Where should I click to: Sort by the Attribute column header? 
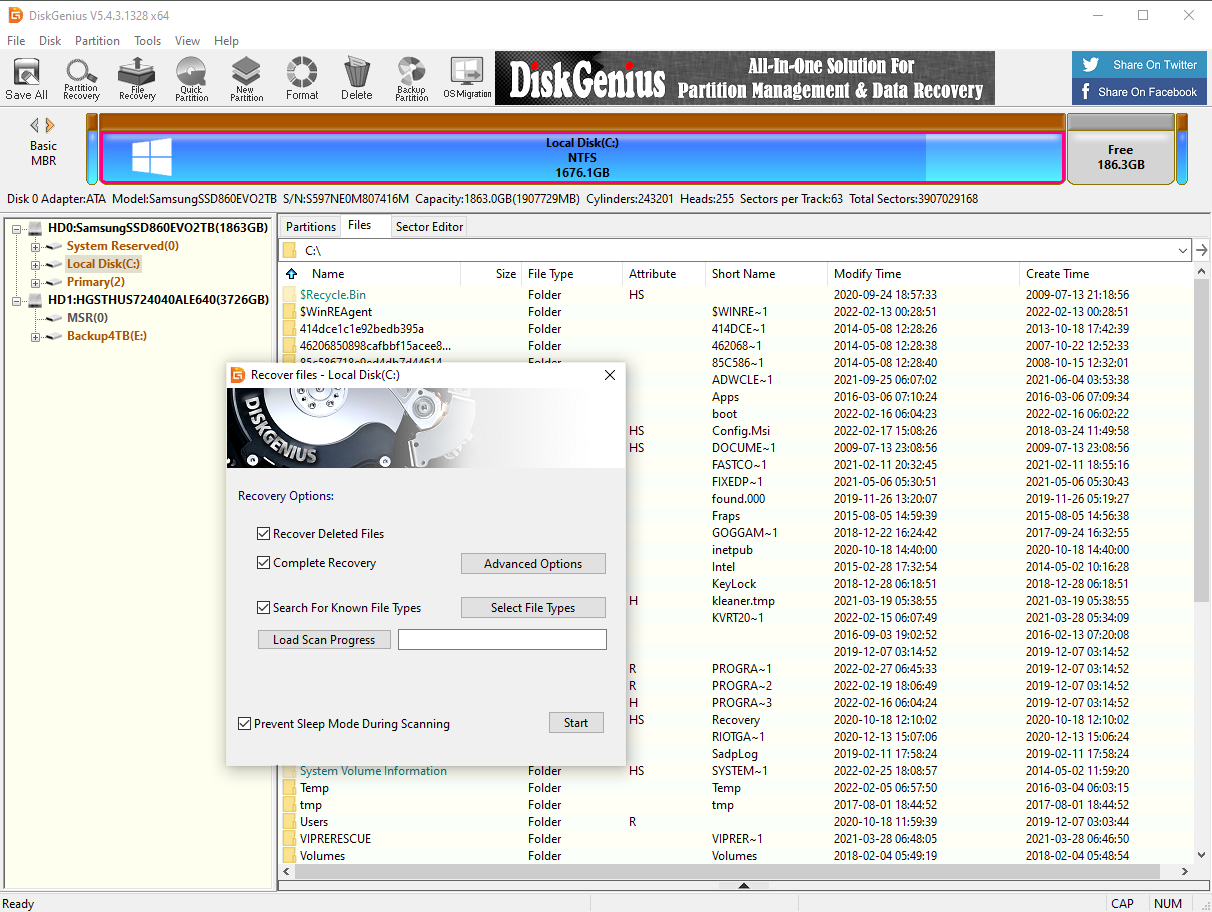[662, 274]
